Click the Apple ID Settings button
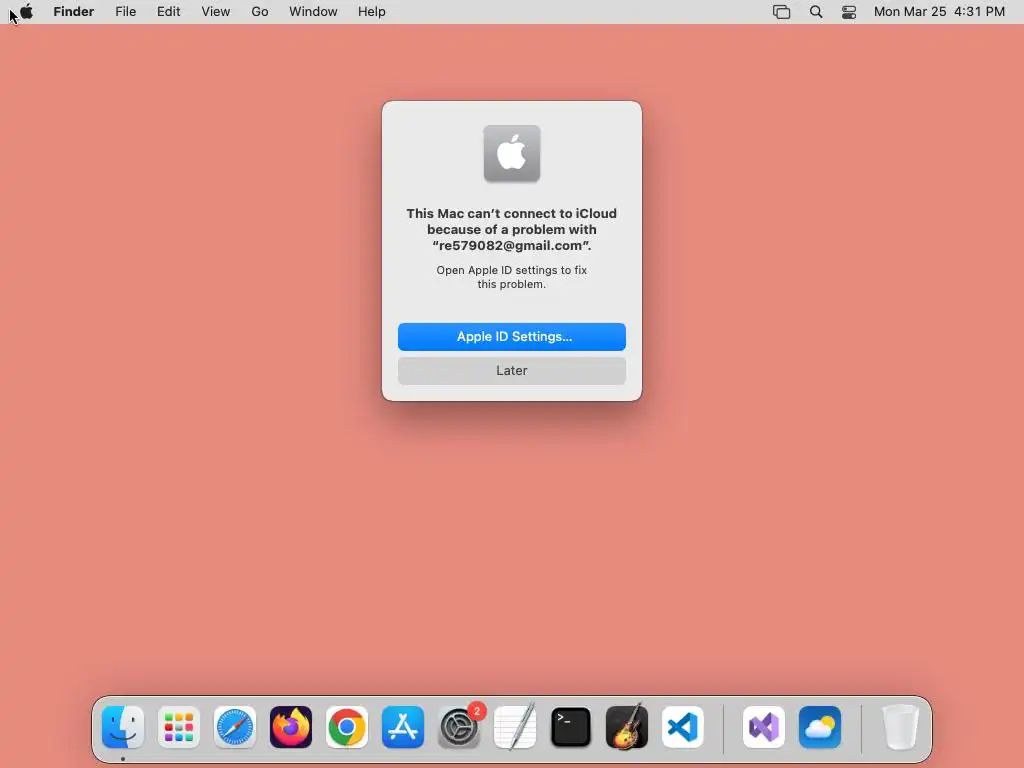This screenshot has height=768, width=1024. [x=512, y=337]
